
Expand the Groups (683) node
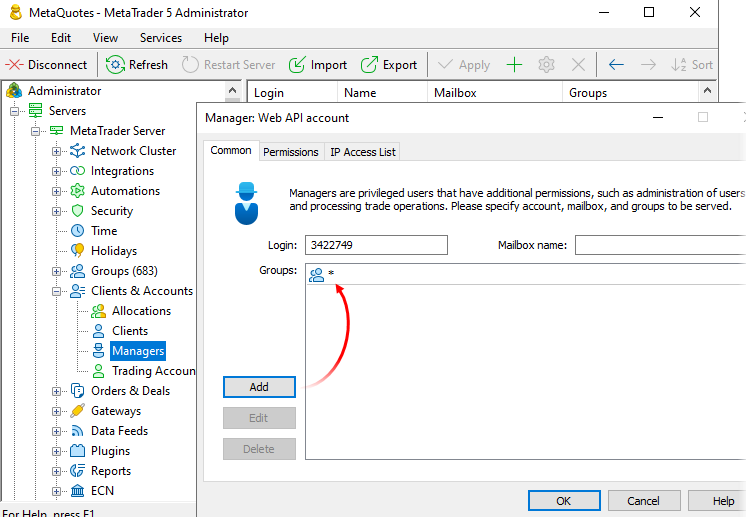[x=57, y=271]
